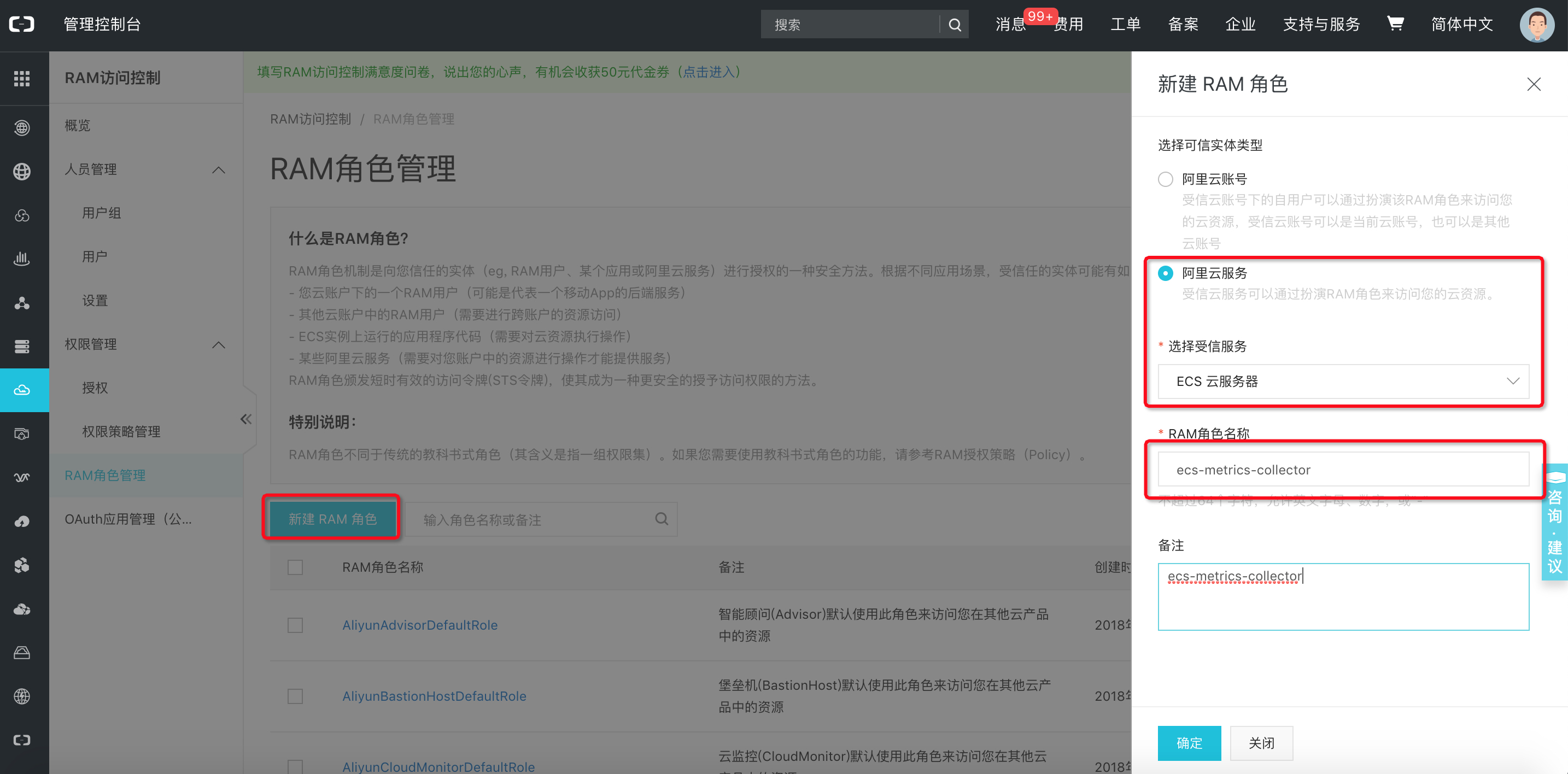1568x774 pixels.
Task: Click the three-node cluster icon in left rail
Action: (22, 302)
